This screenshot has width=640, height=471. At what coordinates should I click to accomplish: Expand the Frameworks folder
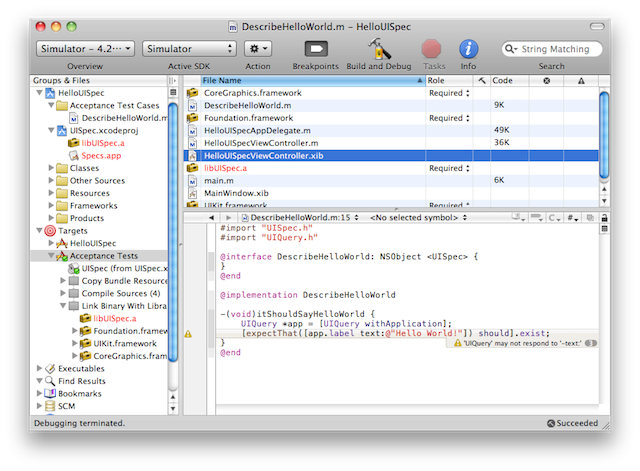pyautogui.click(x=51, y=205)
